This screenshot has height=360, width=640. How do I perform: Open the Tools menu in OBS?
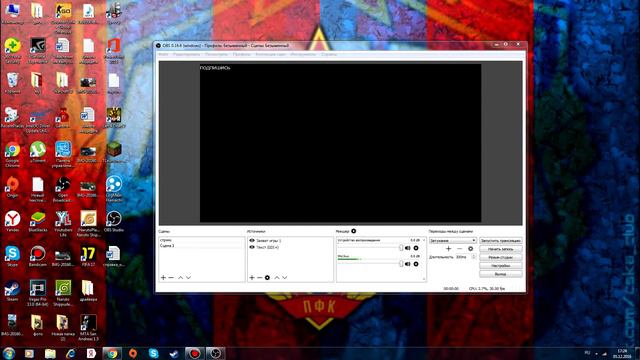303,54
